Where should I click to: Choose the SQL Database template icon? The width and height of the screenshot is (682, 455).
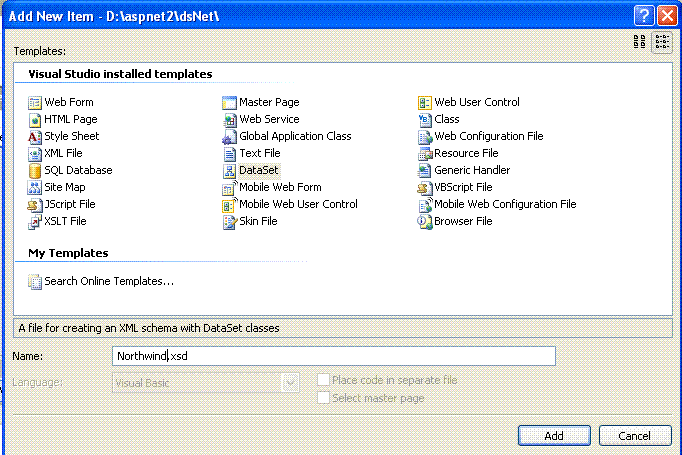34,171
